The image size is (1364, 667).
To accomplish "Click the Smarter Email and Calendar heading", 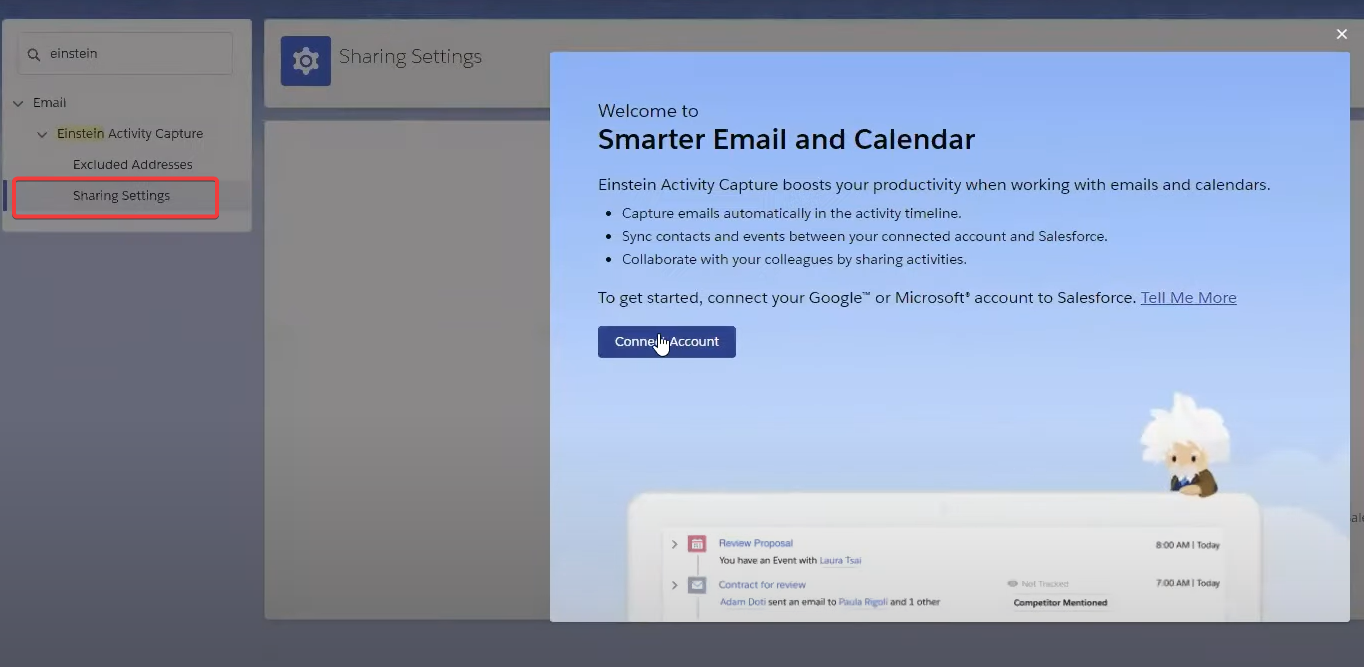I will pos(786,139).
